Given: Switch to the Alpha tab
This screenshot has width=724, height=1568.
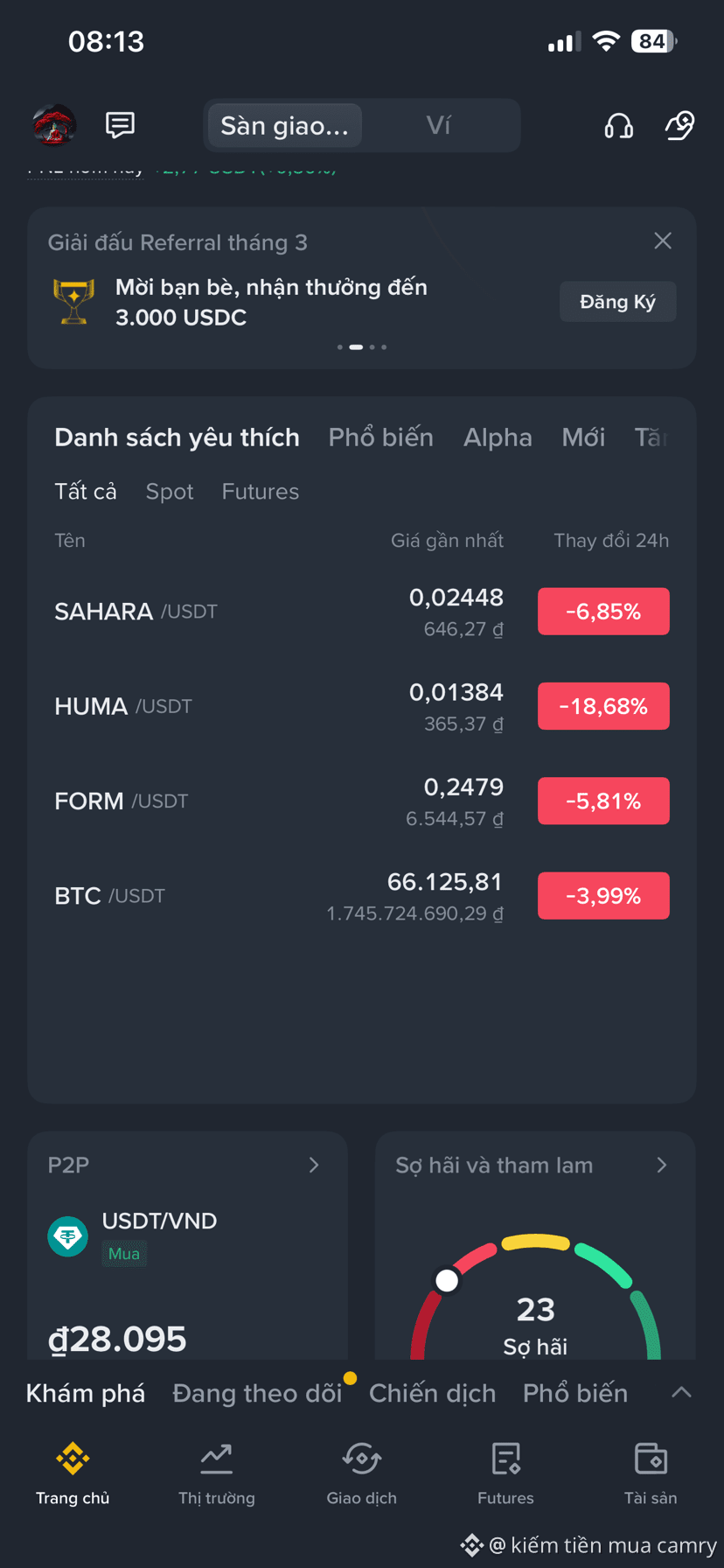Looking at the screenshot, I should pyautogui.click(x=498, y=437).
